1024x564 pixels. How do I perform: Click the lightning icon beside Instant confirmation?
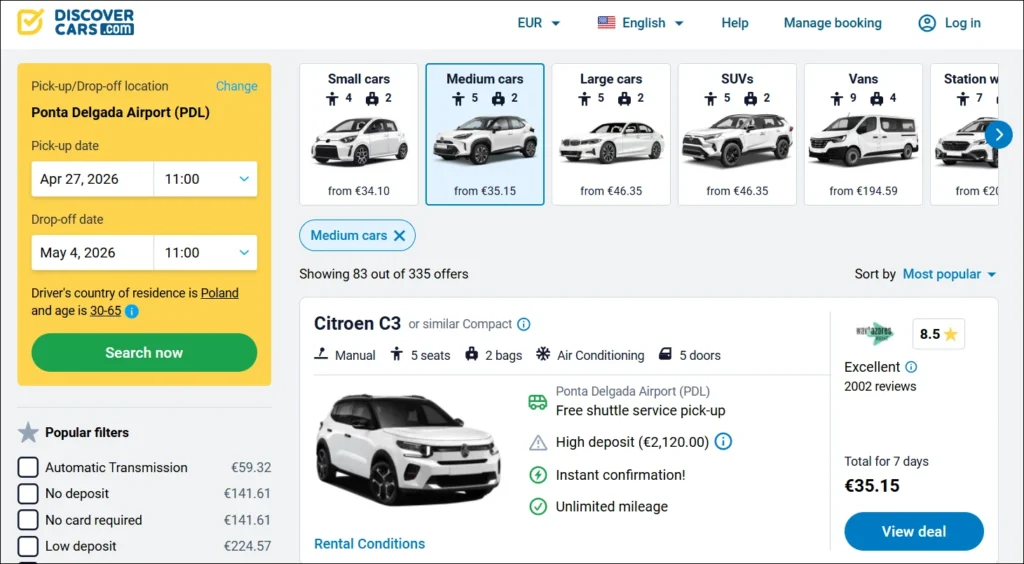[537, 475]
